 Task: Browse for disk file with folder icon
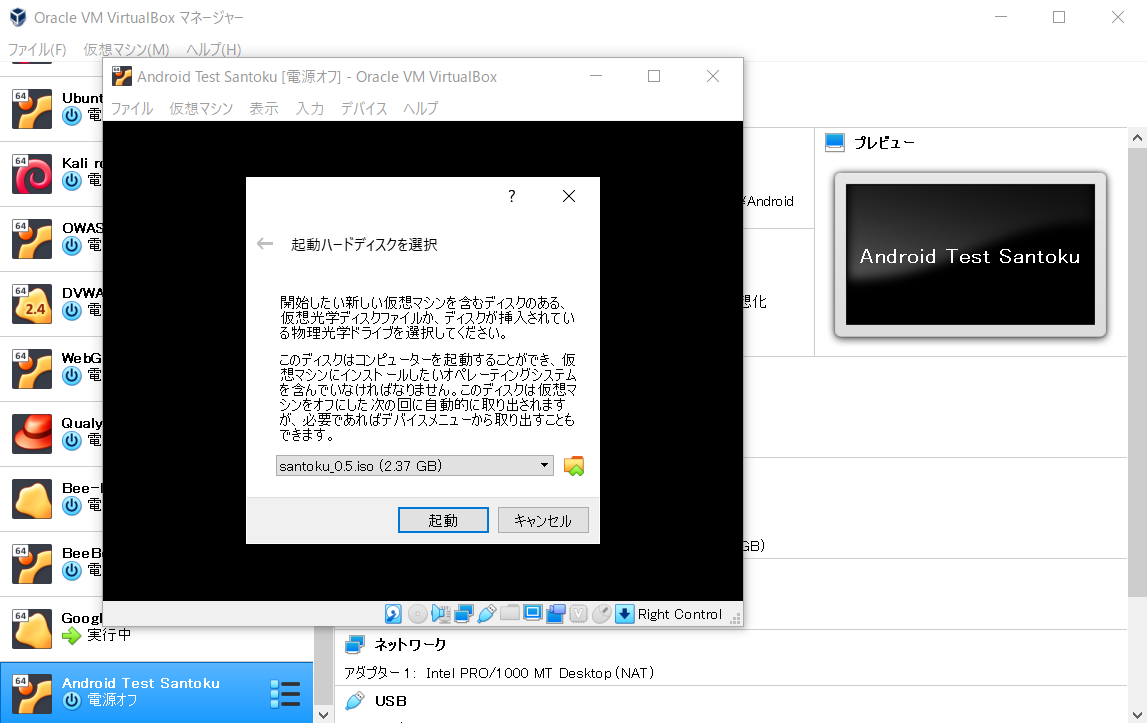tap(574, 466)
